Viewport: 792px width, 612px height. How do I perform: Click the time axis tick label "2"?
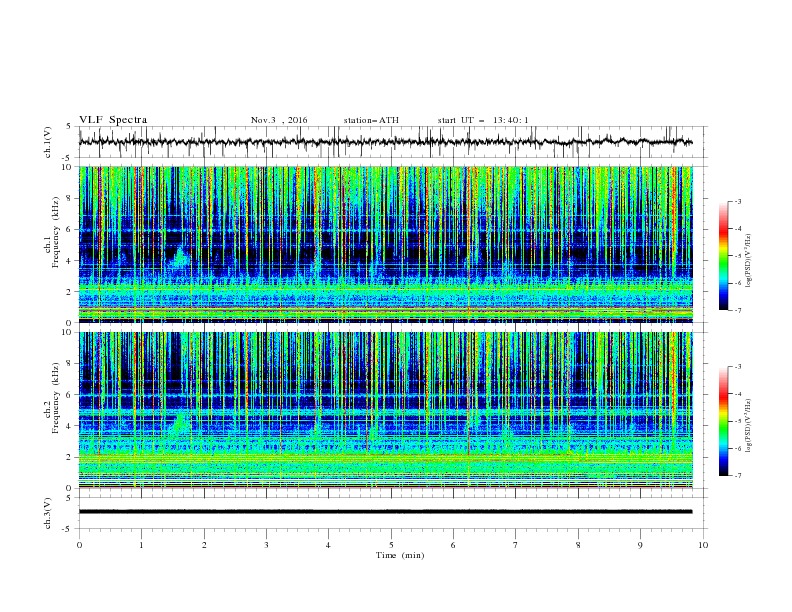204,545
